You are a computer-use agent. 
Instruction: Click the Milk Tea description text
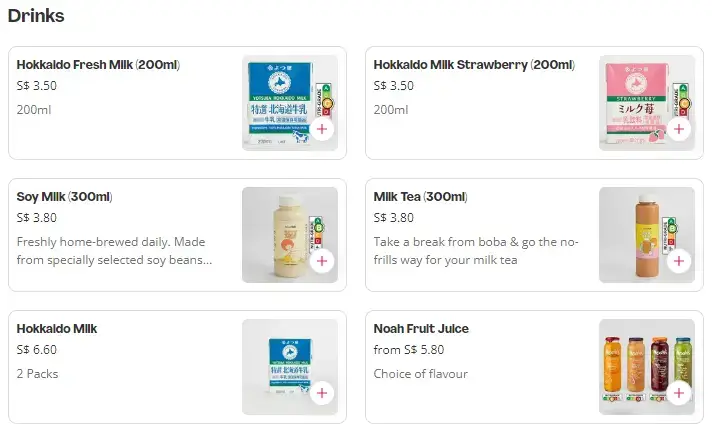point(476,251)
